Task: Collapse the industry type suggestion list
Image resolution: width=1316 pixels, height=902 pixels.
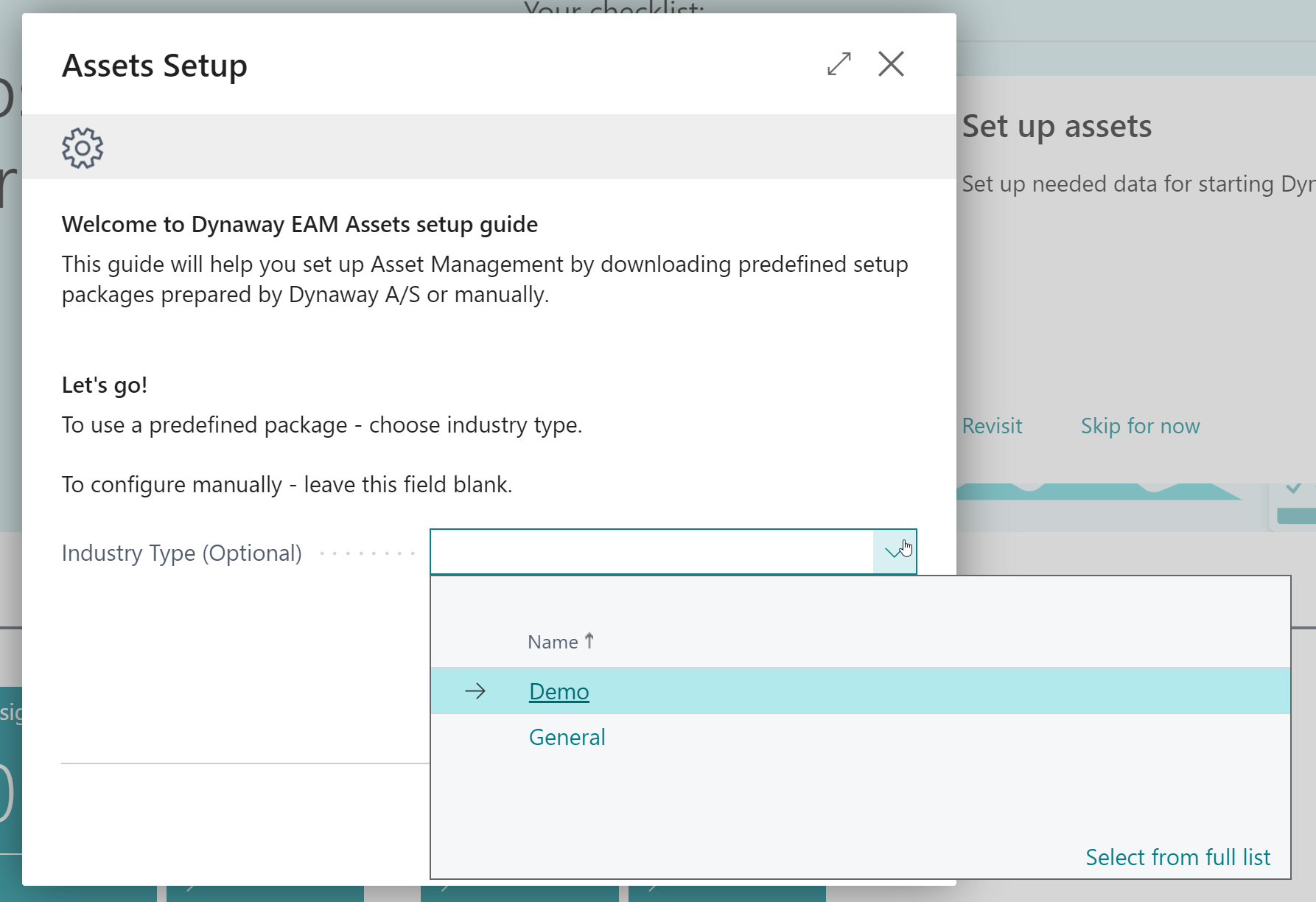Action: coord(895,551)
